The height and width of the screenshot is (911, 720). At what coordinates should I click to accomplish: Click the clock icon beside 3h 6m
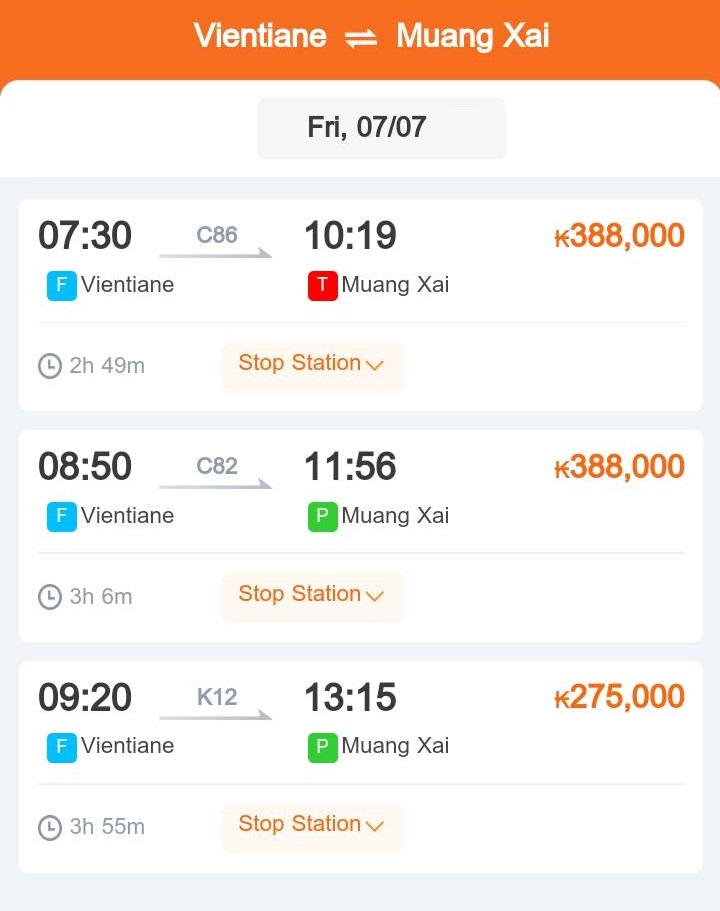click(x=50, y=597)
